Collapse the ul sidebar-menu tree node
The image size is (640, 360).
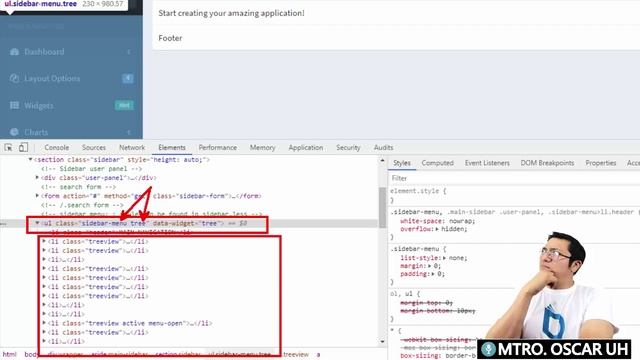pyautogui.click(x=37, y=223)
